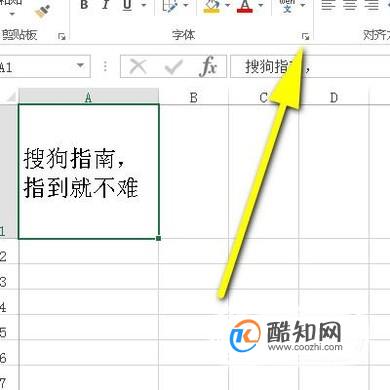Screen dimensions: 390x390
Task: Toggle underline formatting
Action: click(127, 5)
